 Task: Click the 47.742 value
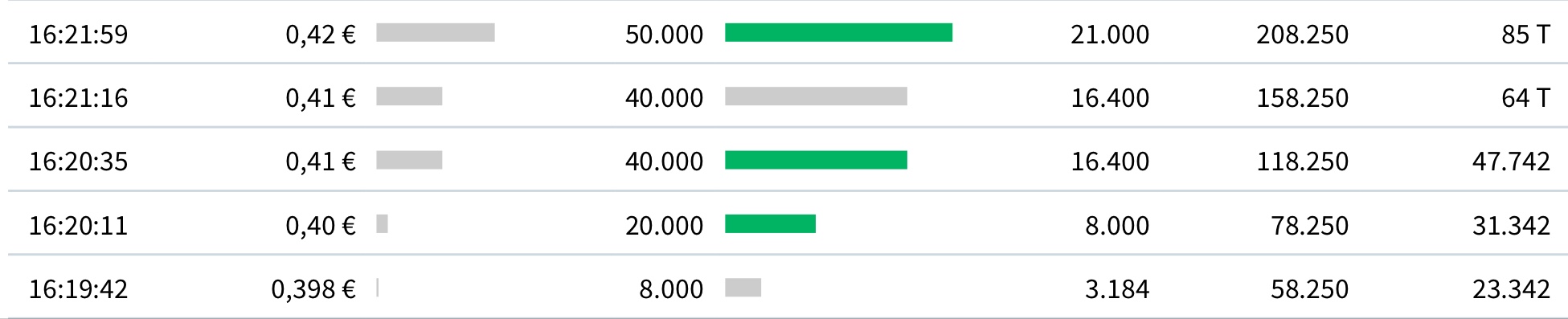(x=1511, y=162)
